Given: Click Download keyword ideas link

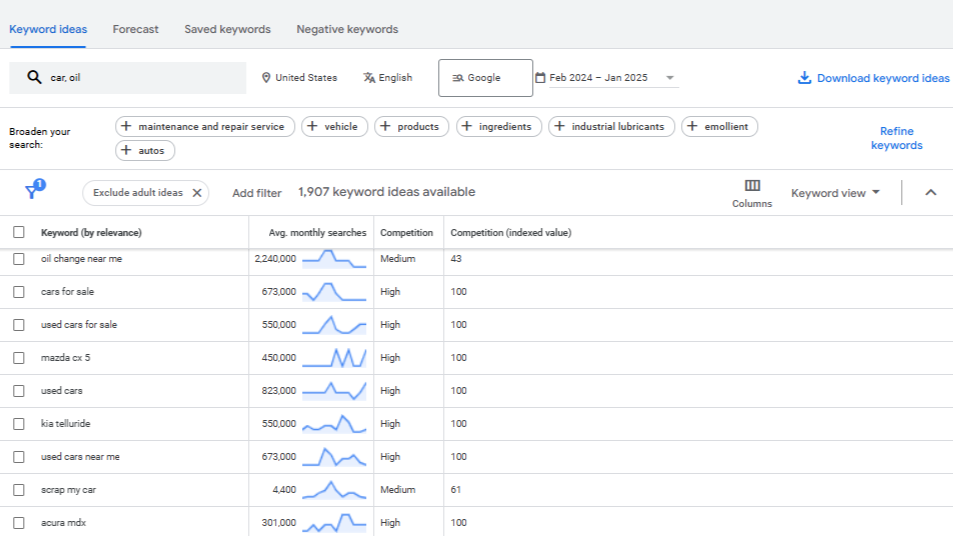Looking at the screenshot, I should pos(873,78).
